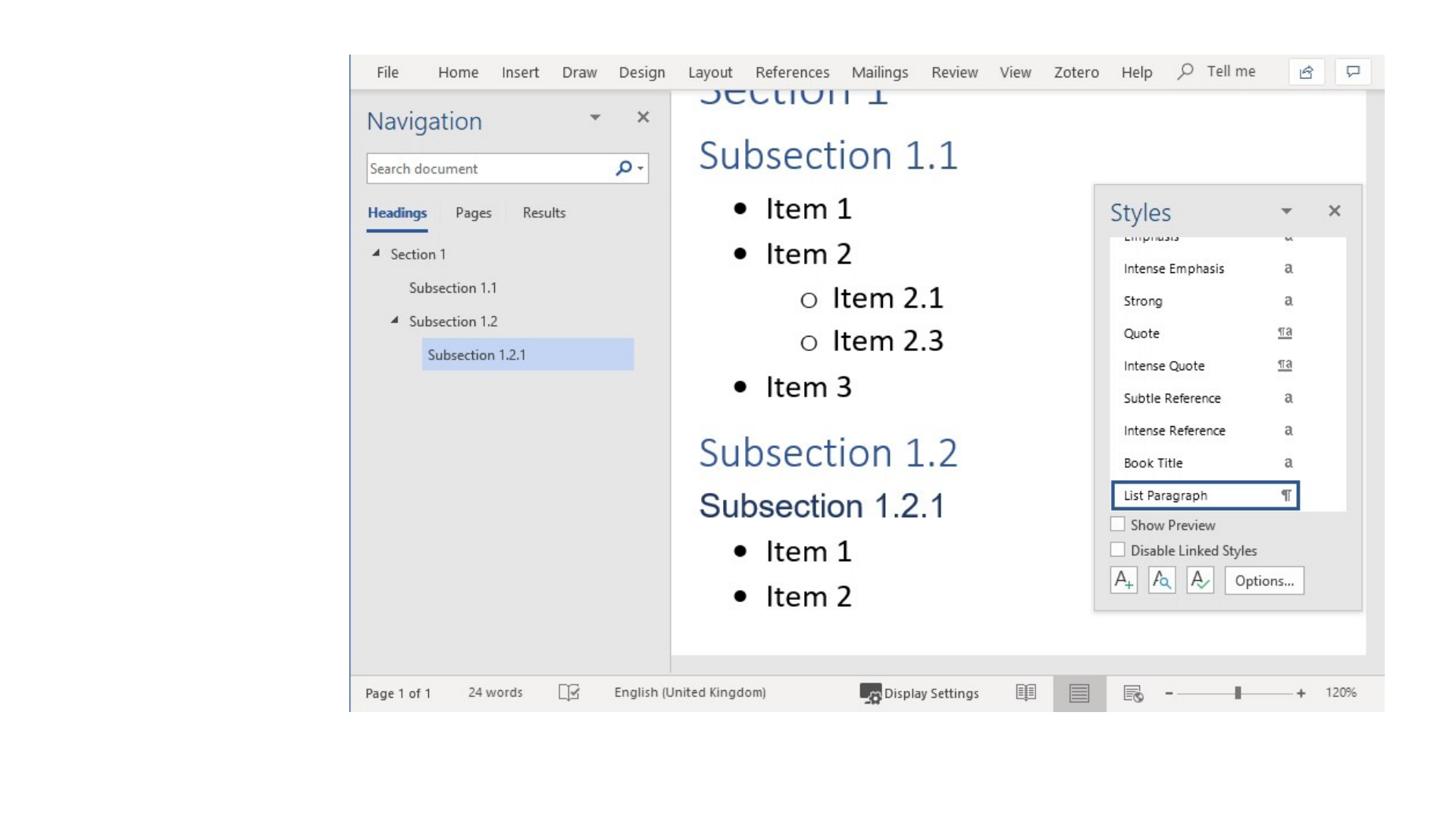Open Manage Styles
Screen dimensions: 1456x819
(1200, 581)
